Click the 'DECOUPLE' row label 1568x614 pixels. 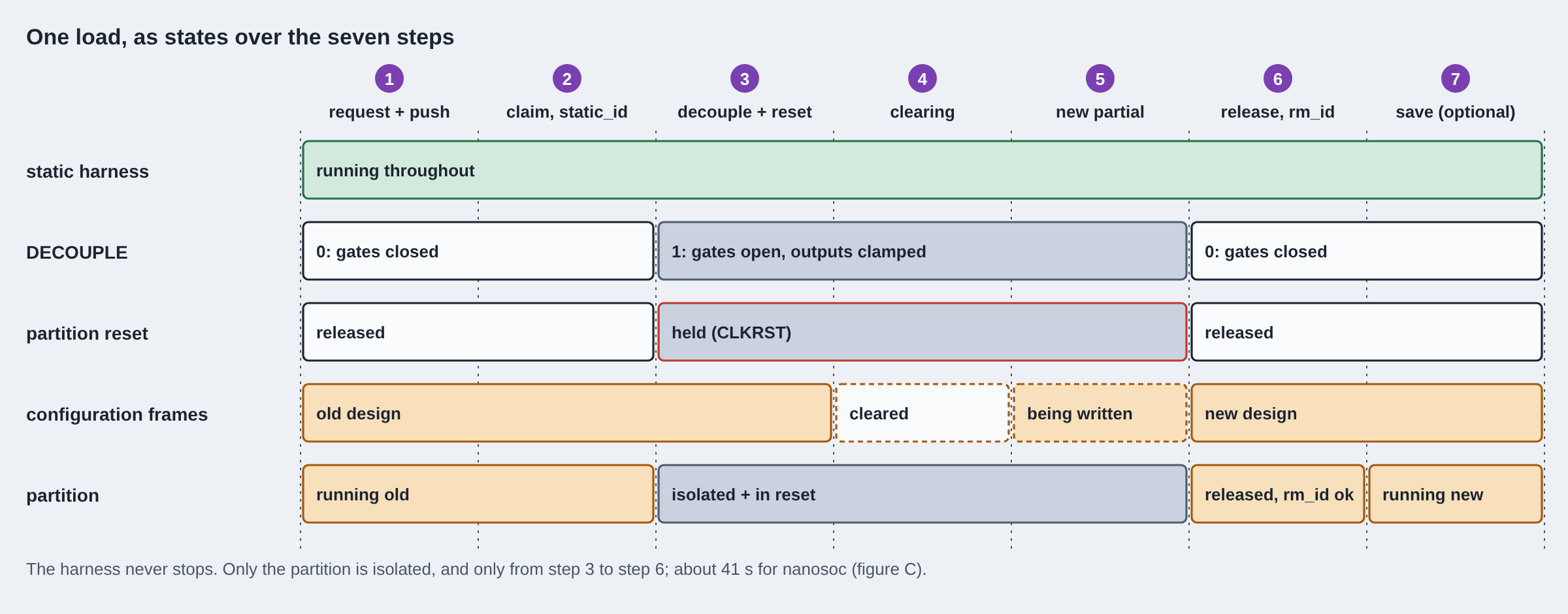coord(77,252)
